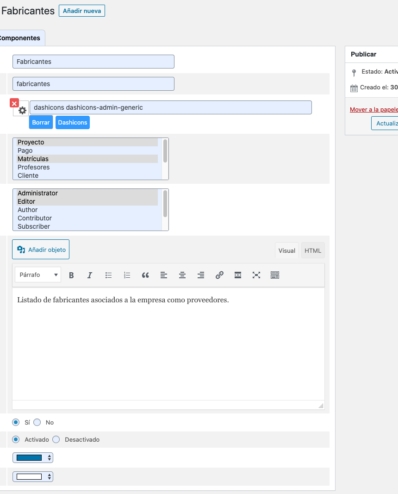This screenshot has height=494, width=398.
Task: Select Contributor role in the list
Action: point(87,218)
